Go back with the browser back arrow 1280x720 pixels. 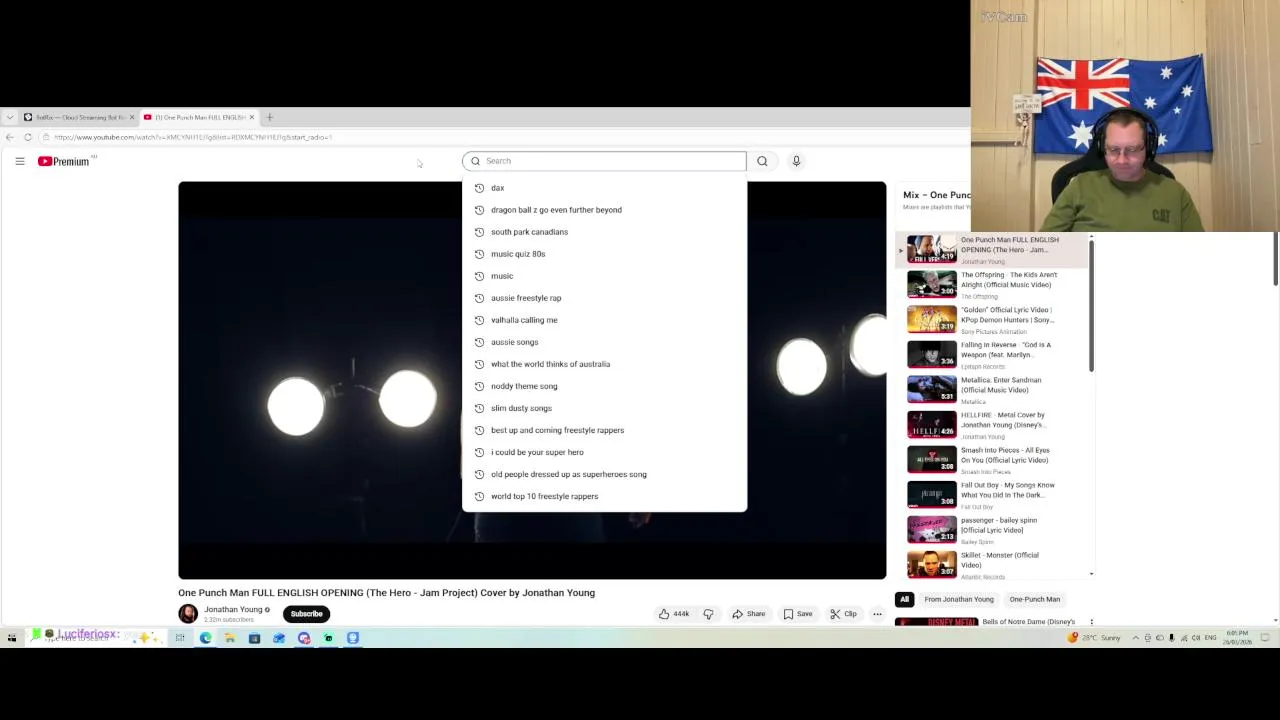coord(10,137)
